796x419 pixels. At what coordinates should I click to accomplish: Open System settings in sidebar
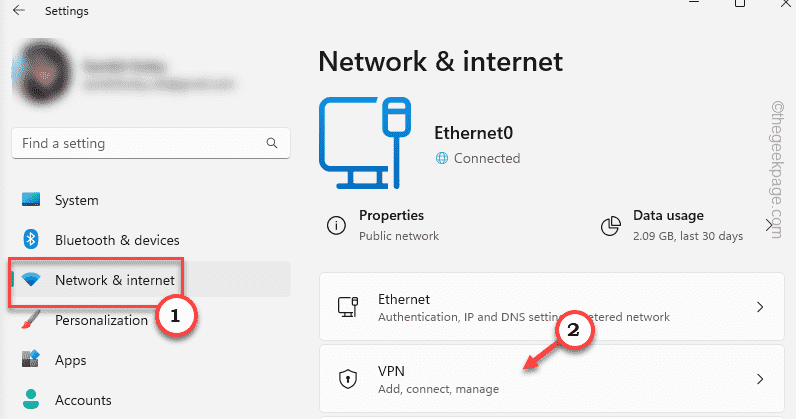pyautogui.click(x=76, y=200)
